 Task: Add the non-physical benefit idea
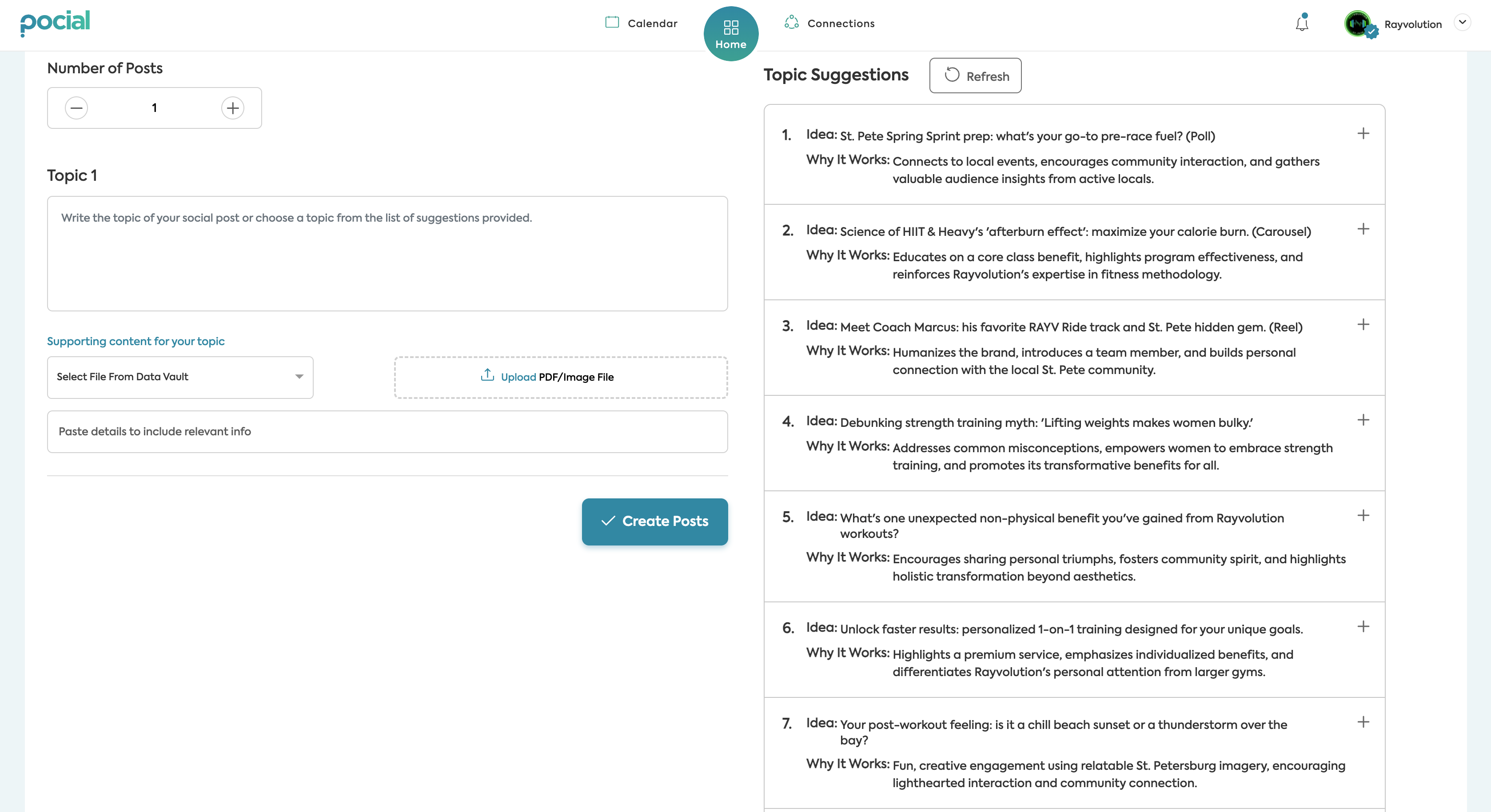pos(1363,516)
